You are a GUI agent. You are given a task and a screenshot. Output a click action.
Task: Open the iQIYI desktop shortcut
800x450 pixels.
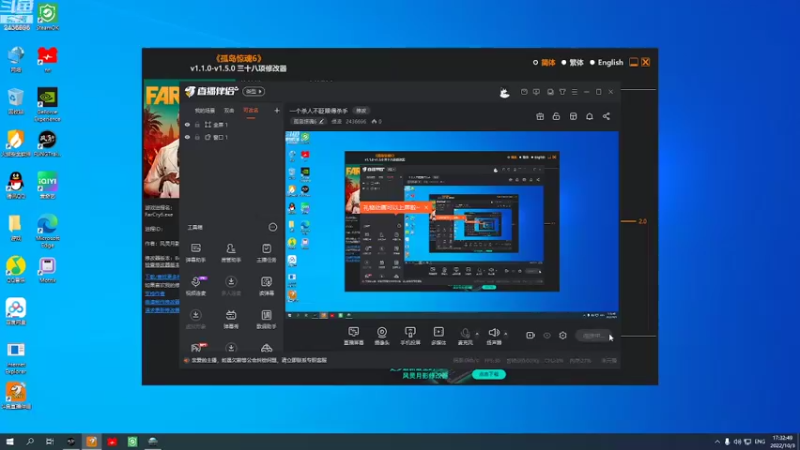click(47, 185)
